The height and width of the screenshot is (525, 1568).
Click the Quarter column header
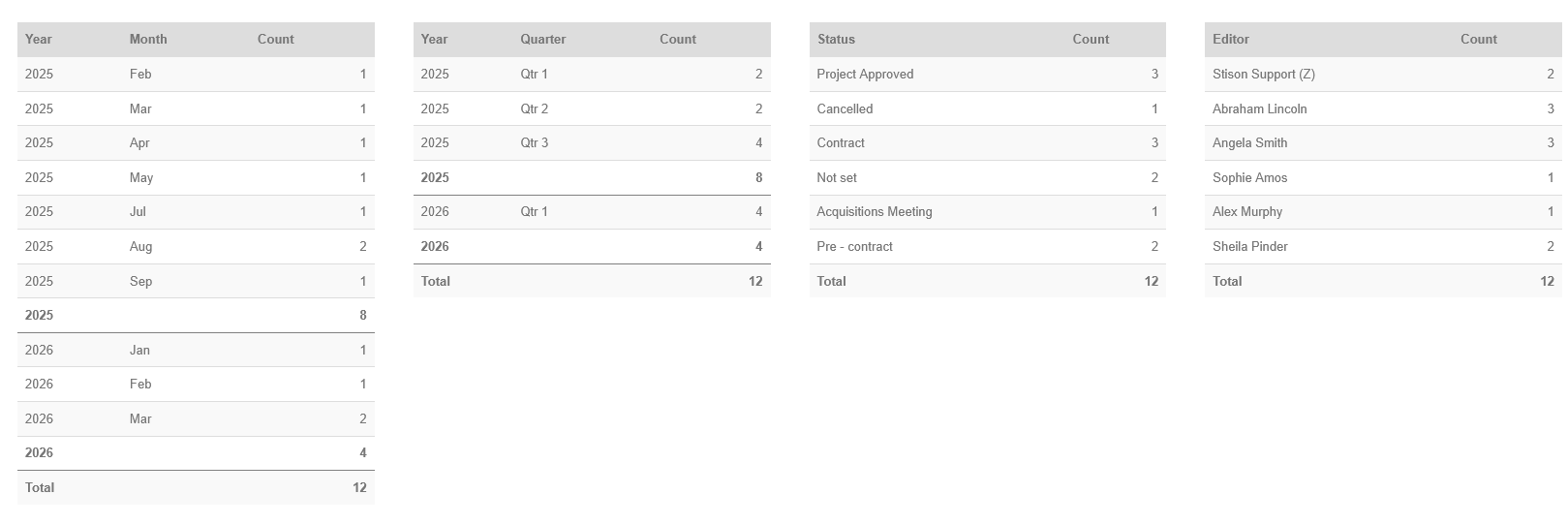tap(543, 40)
